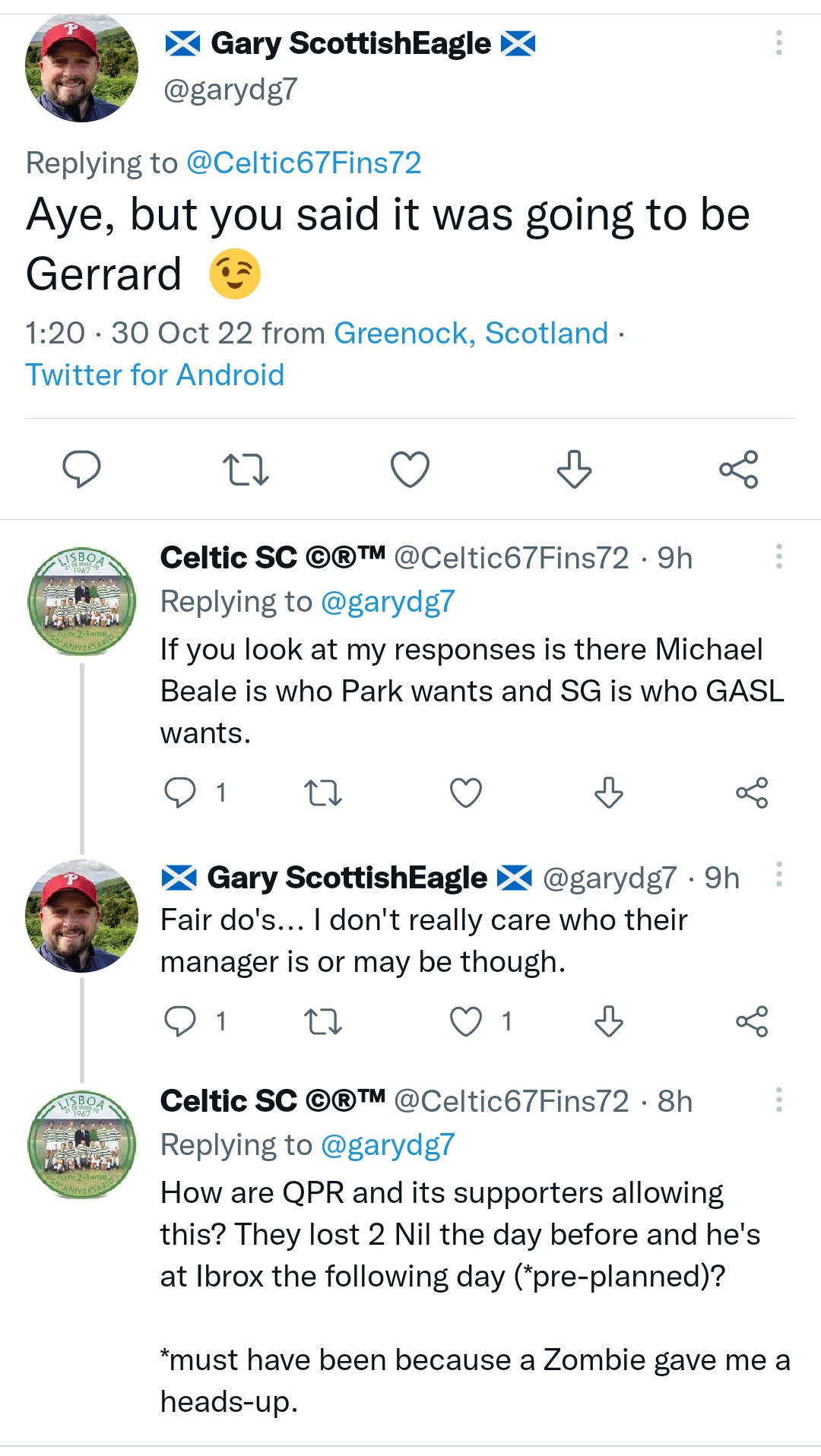Like the "Fair do's" reply
Viewport: 821px width, 1456px height.
pyautogui.click(x=466, y=1021)
